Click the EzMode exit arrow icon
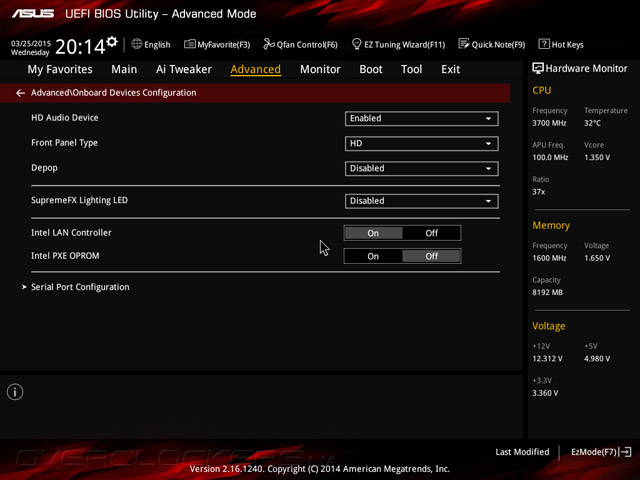The image size is (640, 480). pyautogui.click(x=626, y=452)
